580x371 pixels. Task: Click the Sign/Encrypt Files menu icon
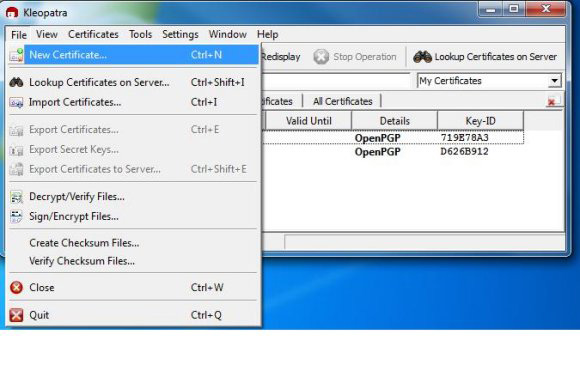click(x=16, y=217)
